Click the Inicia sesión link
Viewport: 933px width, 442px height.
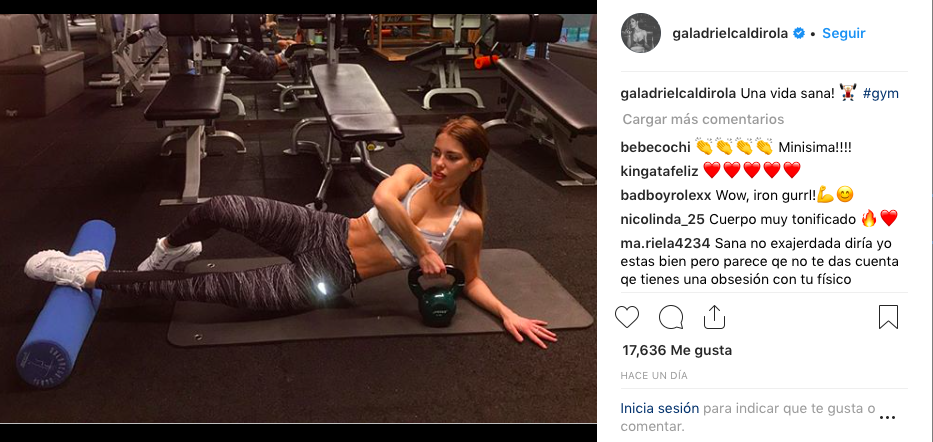coord(659,409)
